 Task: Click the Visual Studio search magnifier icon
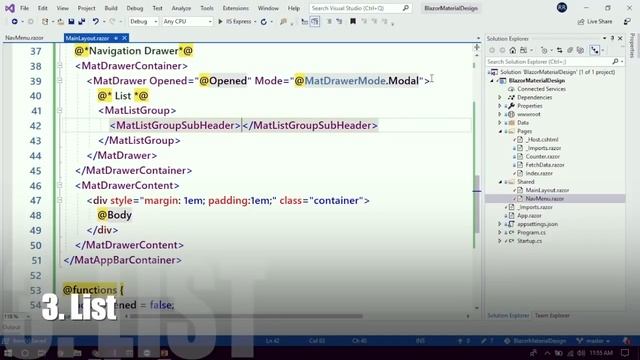405,8
